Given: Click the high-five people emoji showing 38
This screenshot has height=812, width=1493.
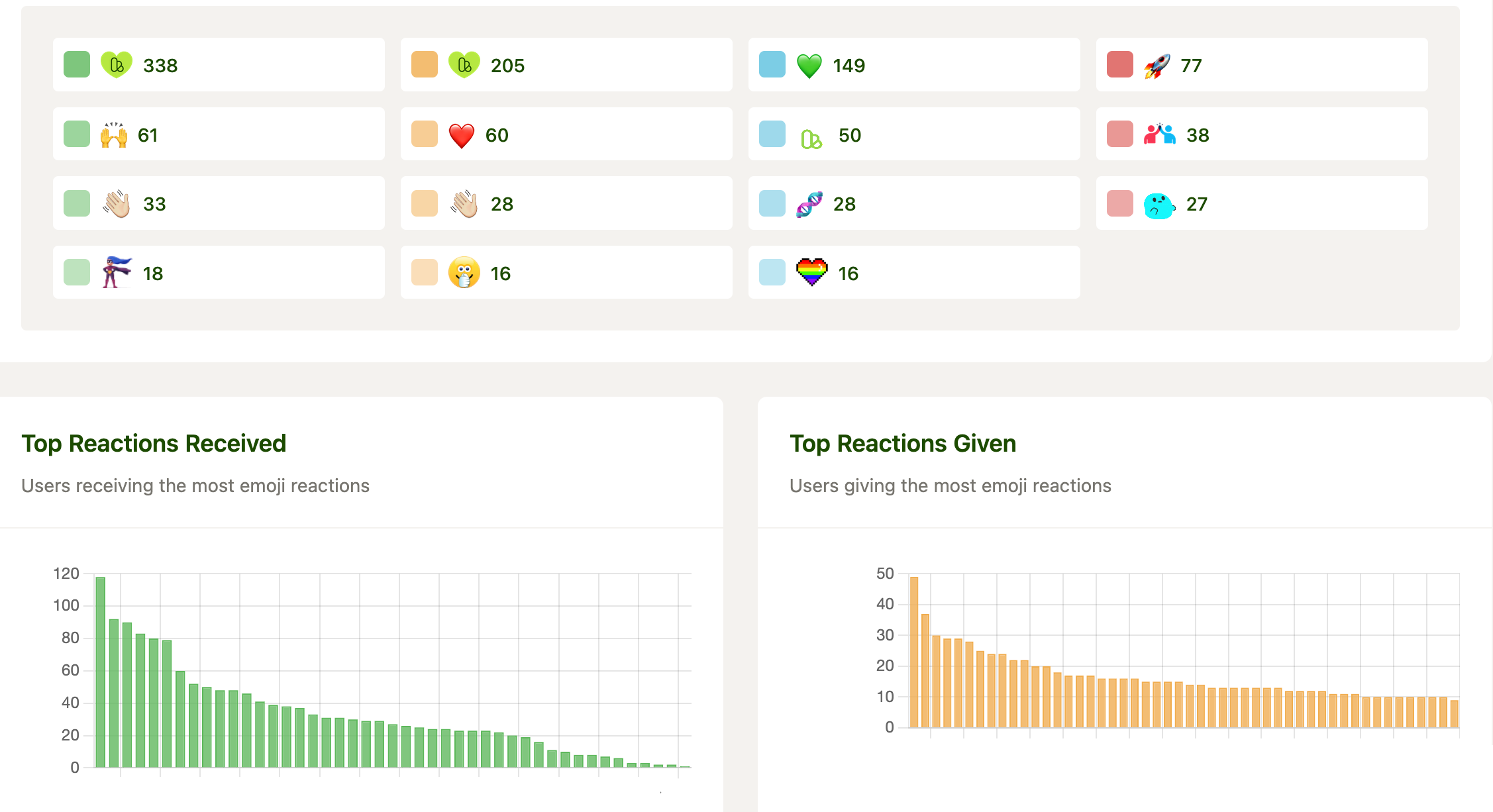Looking at the screenshot, I should point(1159,134).
